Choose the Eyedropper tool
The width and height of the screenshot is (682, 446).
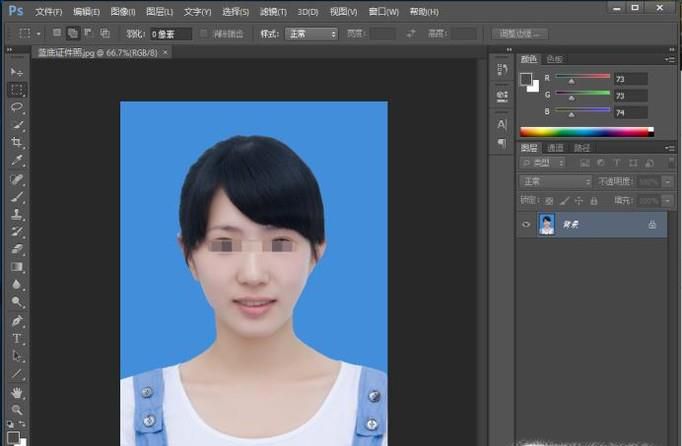tap(17, 160)
